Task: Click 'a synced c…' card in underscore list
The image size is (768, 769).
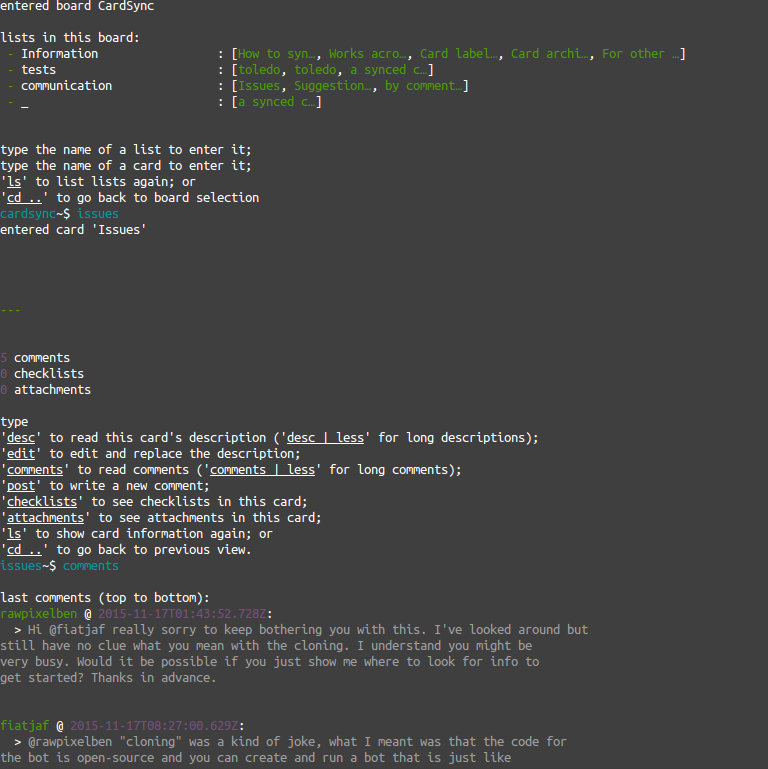Action: [277, 102]
